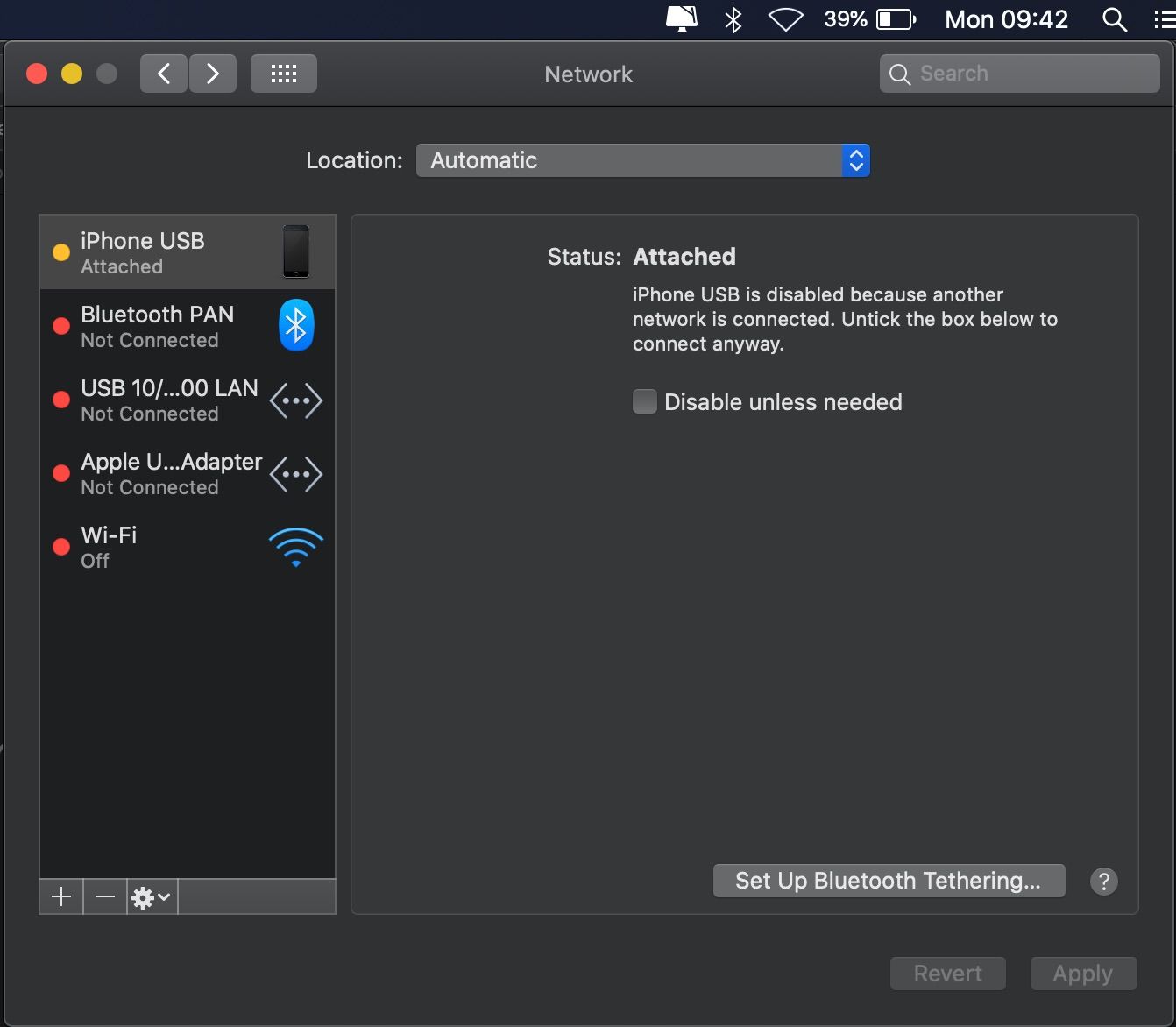This screenshot has width=1176, height=1027.
Task: Select iPhone USB service in list
Action: 188,252
